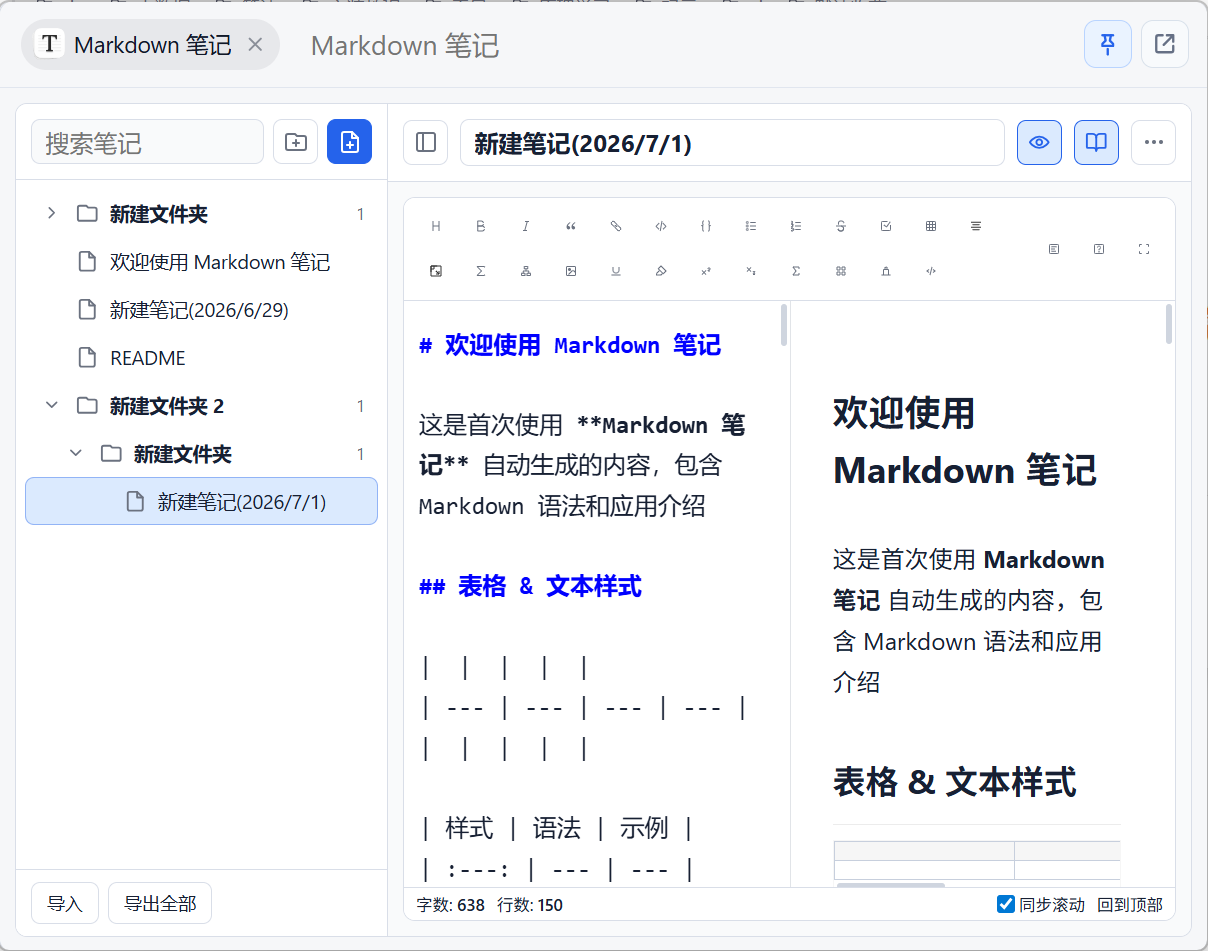Apply subscript (x₂) formatting
This screenshot has width=1208, height=951.
click(x=751, y=271)
